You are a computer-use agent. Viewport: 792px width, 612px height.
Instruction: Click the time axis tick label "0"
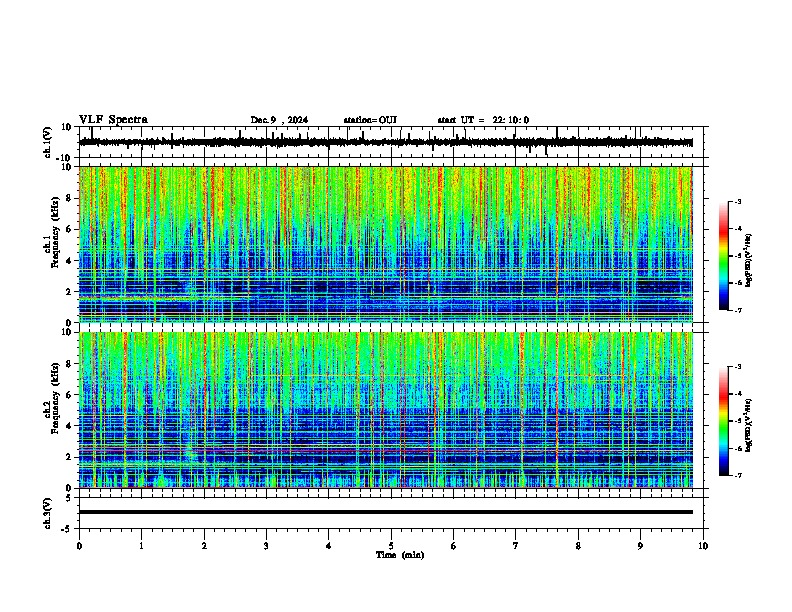point(79,546)
